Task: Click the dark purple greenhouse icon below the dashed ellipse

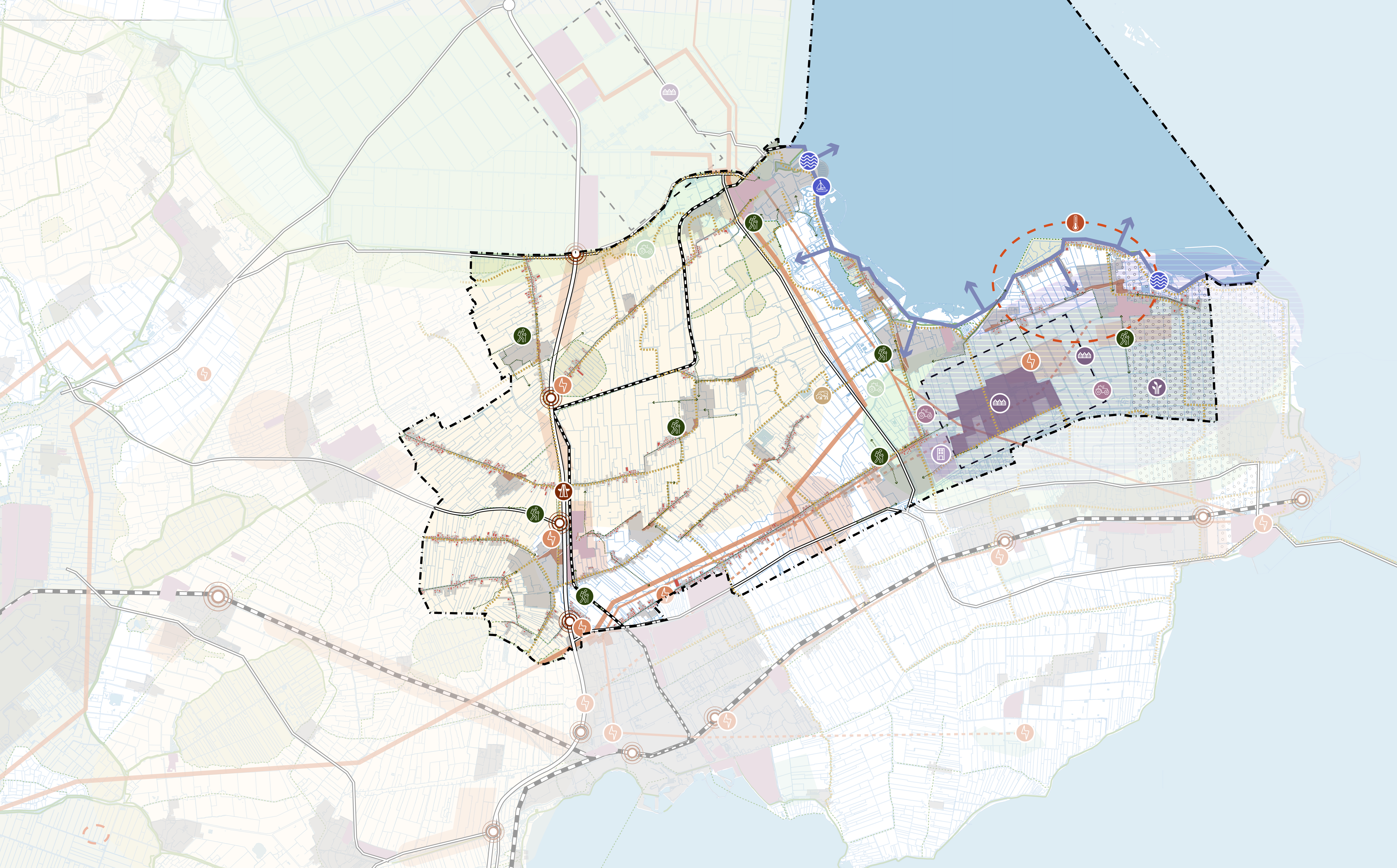Action: click(x=1084, y=356)
